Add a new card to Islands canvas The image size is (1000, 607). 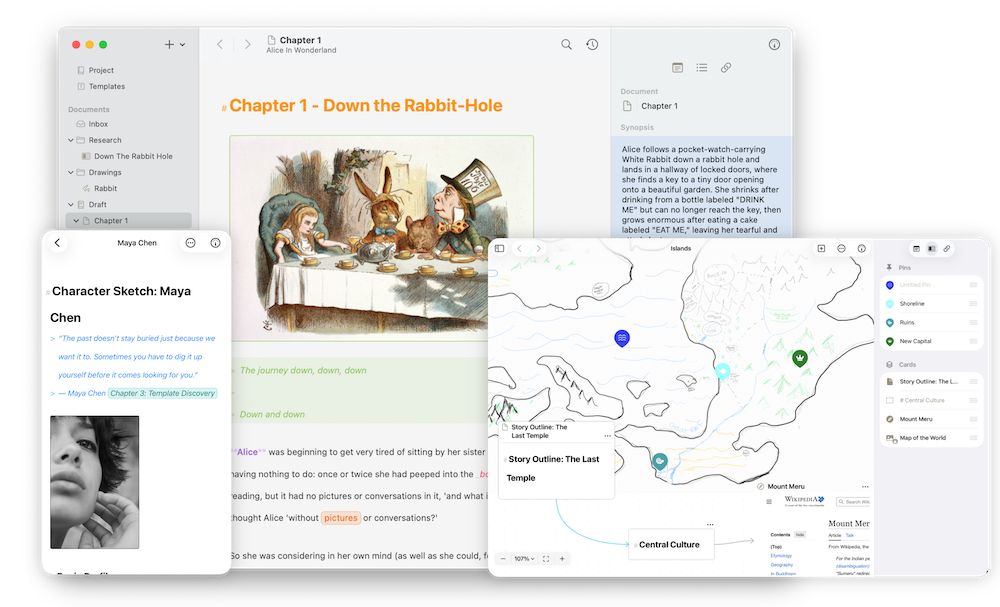821,249
